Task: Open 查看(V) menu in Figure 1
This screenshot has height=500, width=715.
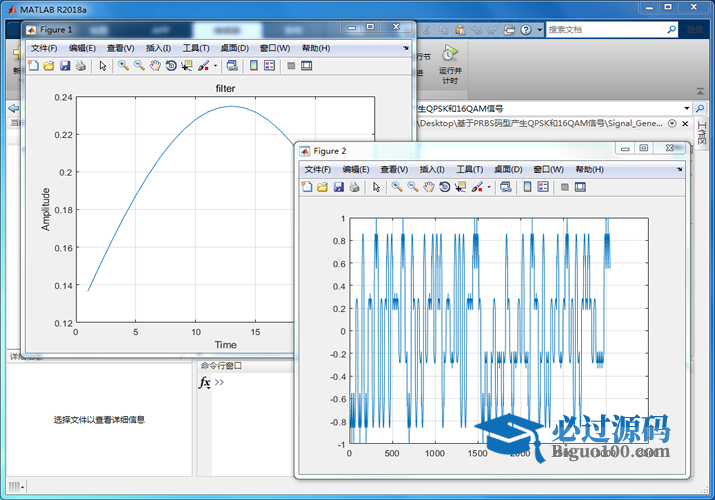Action: coord(120,48)
